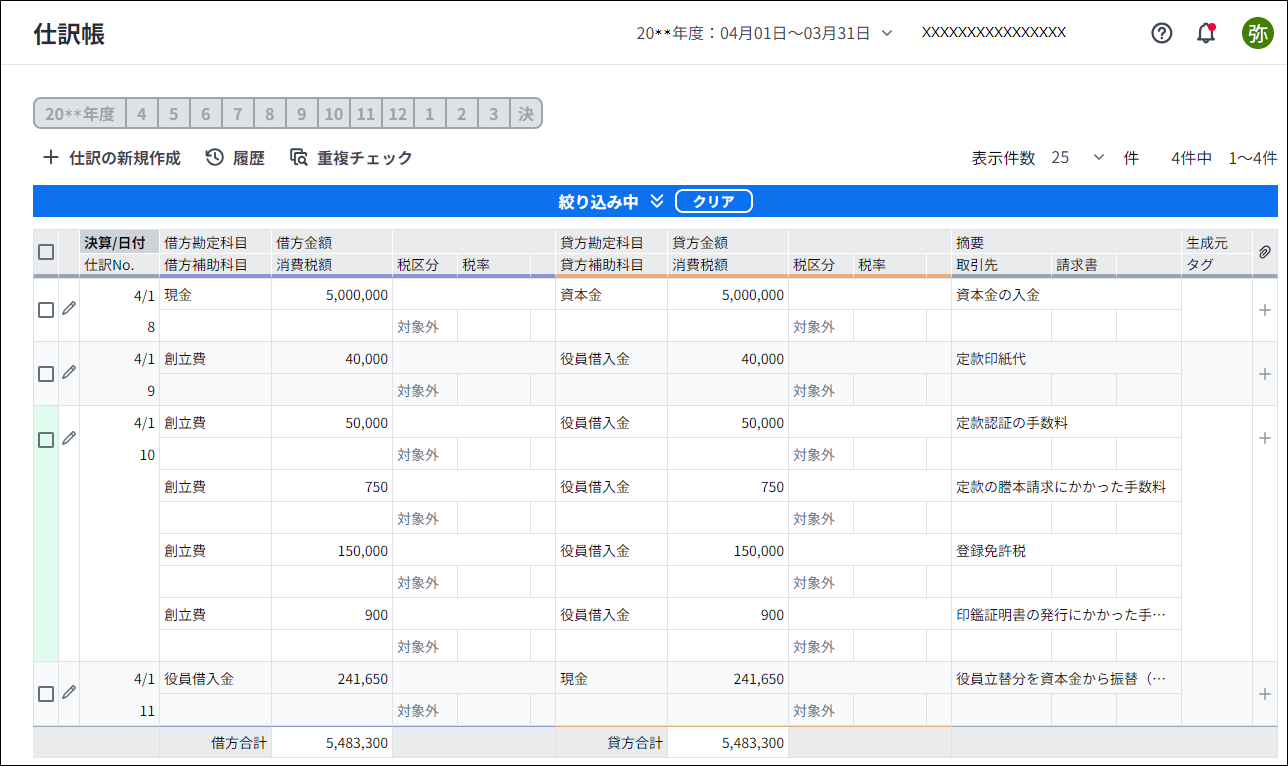This screenshot has height=766, width=1288.
Task: Click the 履歴 button label
Action: tap(249, 158)
